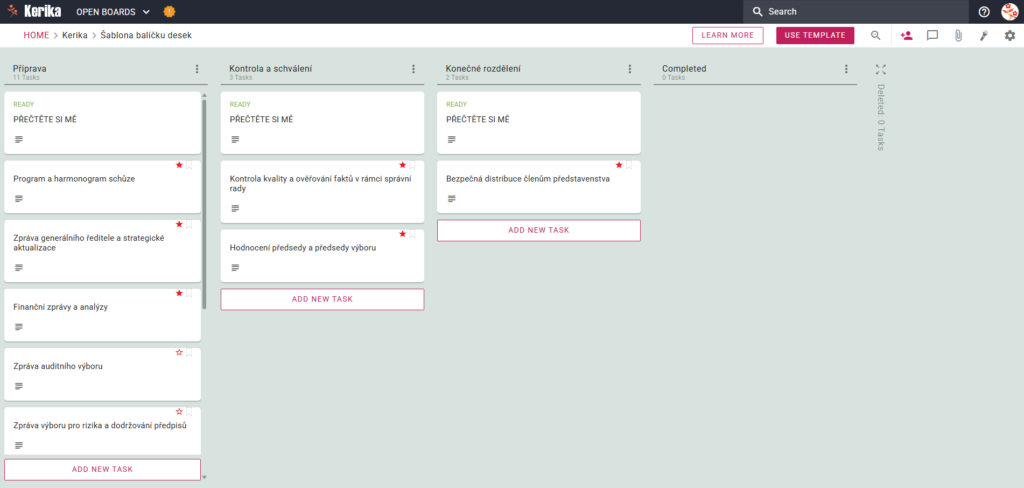Click the expand fullscreen arrows icon
The height and width of the screenshot is (488, 1024).
coord(880,69)
